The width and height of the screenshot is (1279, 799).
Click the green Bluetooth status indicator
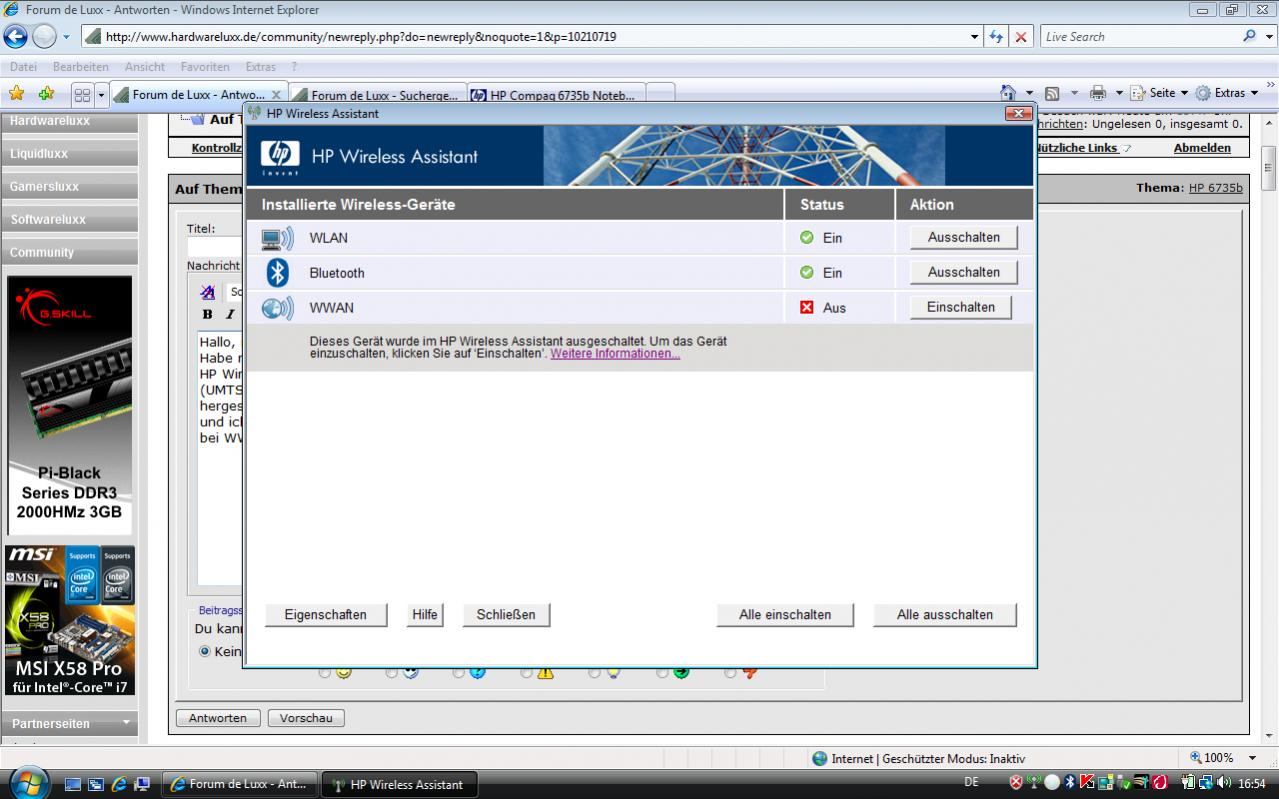[x=807, y=272]
